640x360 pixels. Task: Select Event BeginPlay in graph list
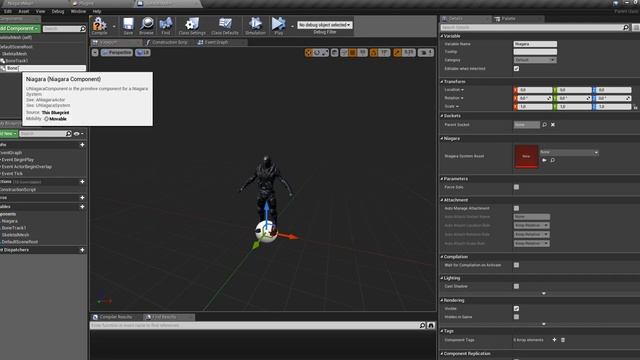click(18, 160)
